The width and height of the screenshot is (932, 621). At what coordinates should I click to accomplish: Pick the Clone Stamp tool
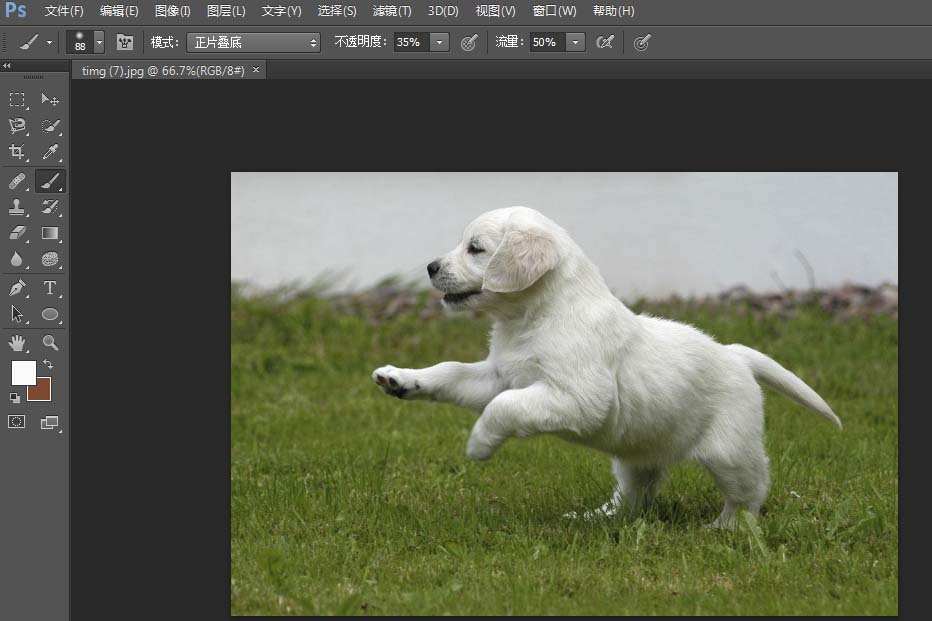point(16,208)
